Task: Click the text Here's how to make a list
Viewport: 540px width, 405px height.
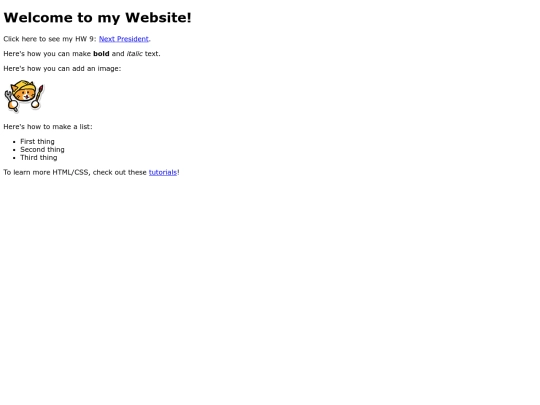Action: [x=48, y=127]
